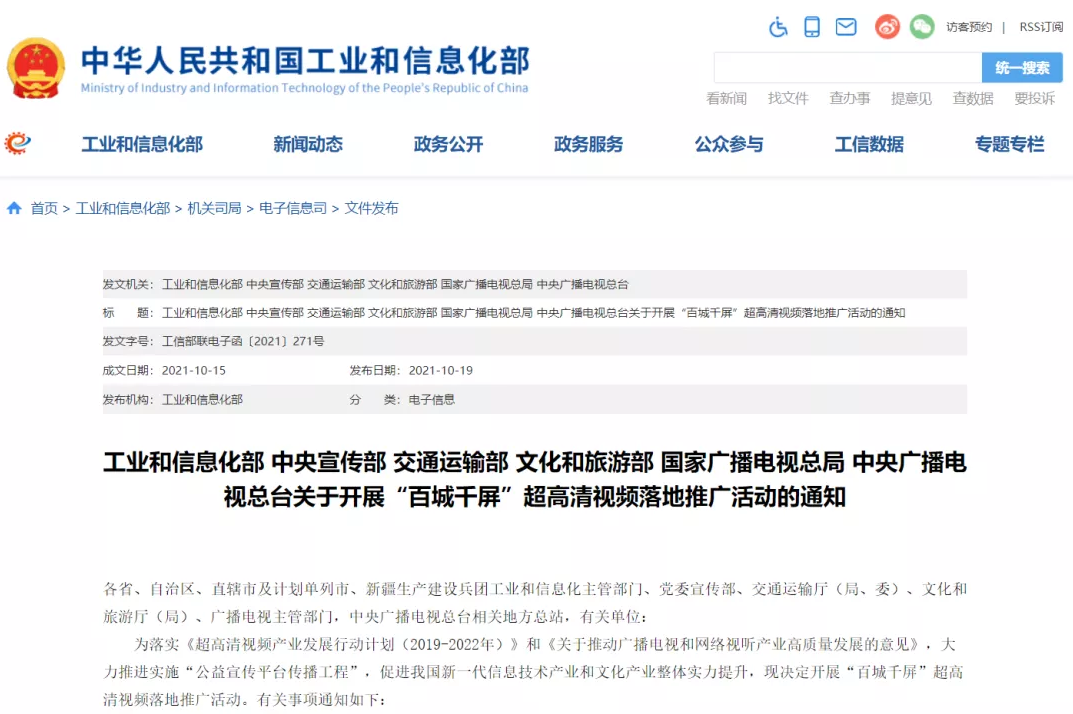Go to 电子信息司 in breadcrumb
The height and width of the screenshot is (714, 1073).
(293, 208)
